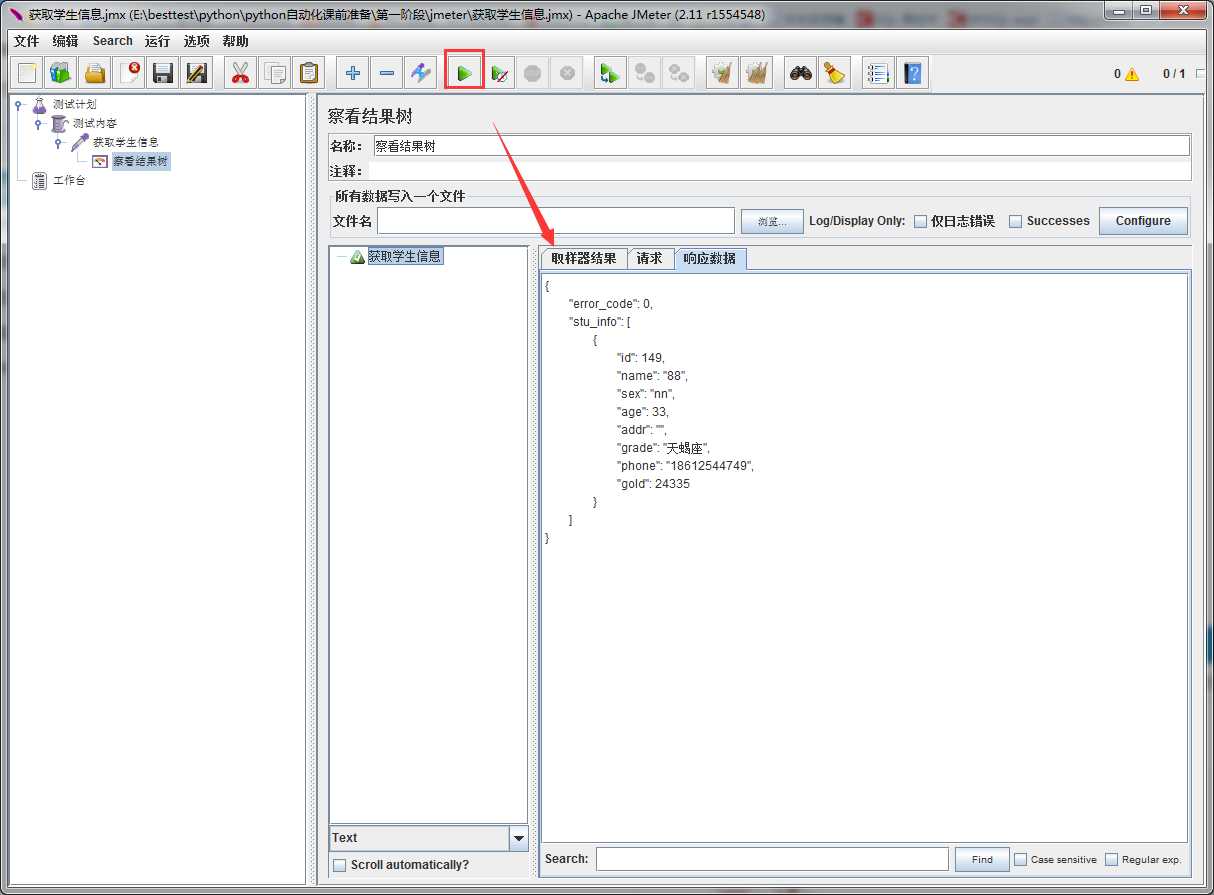Screen dimensions: 1214x895
Task: Click the Save As icon with pencil
Action: 197,73
